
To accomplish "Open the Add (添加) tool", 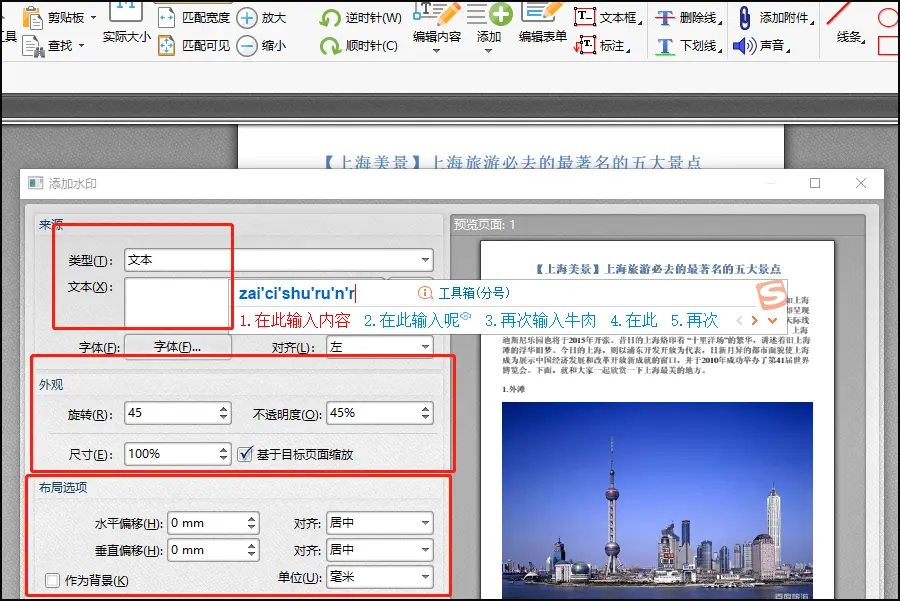I will (x=489, y=26).
